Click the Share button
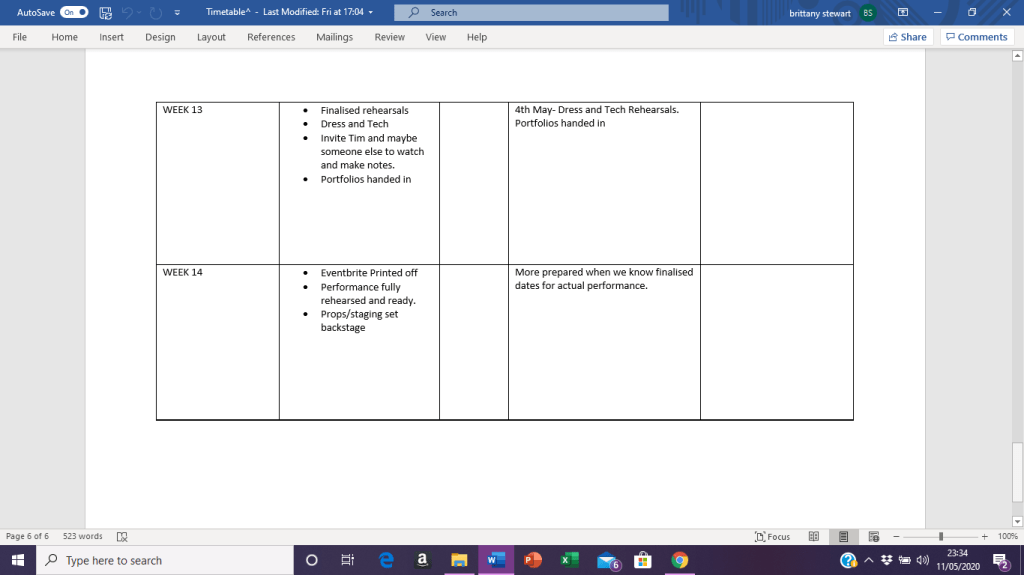This screenshot has height=575, width=1024. coord(908,37)
